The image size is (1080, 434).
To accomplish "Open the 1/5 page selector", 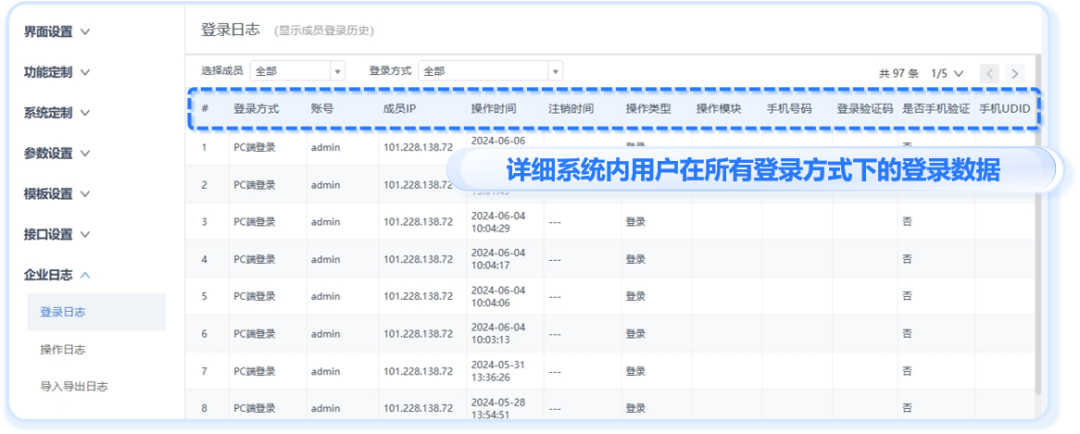I will (947, 73).
